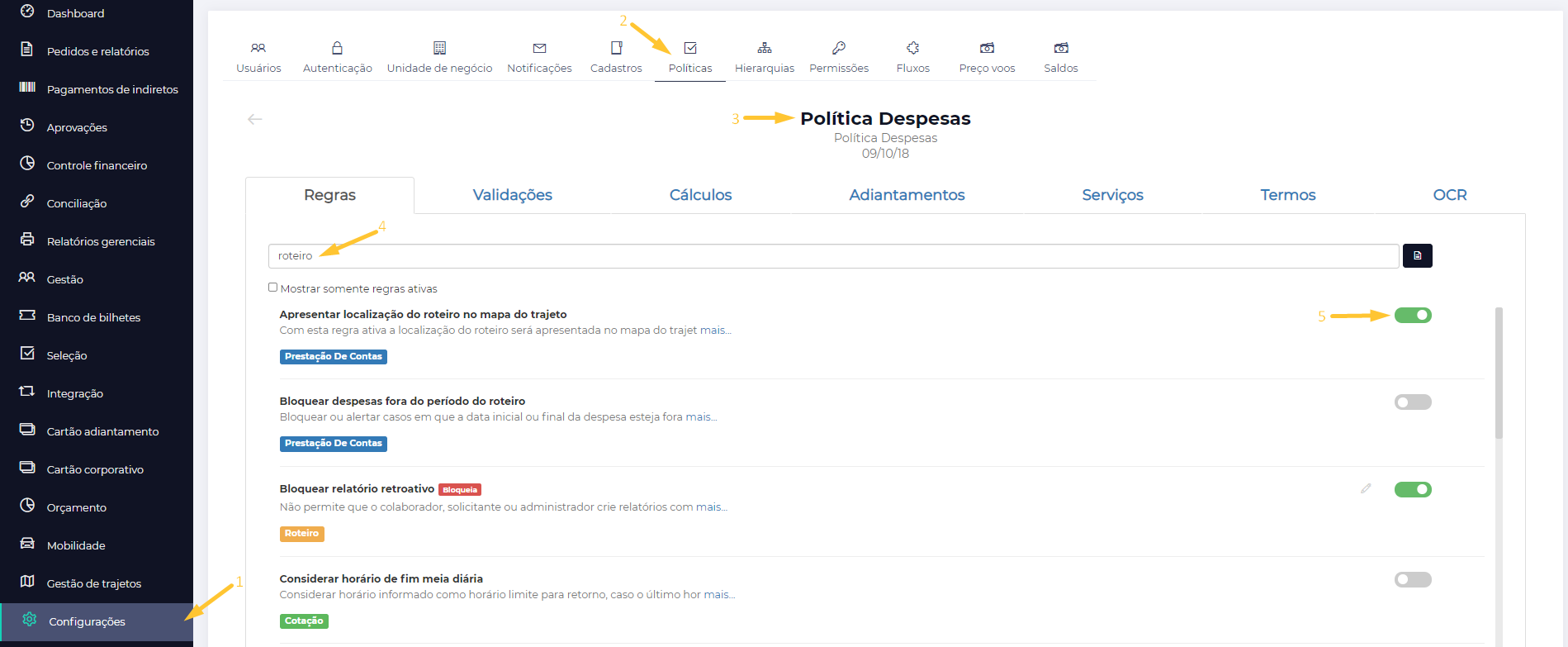1568x647 pixels.
Task: Check Mostrar somente regras ativas
Action: (273, 288)
